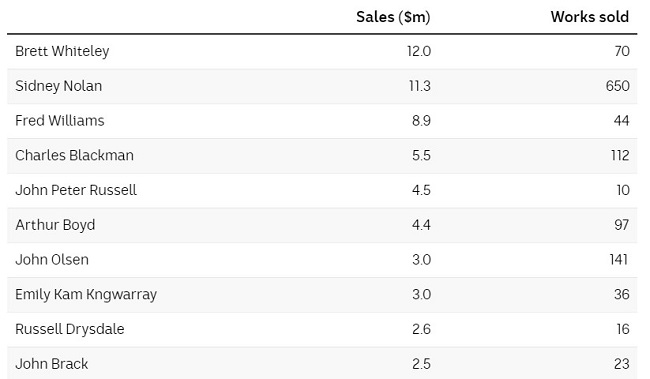Viewport: 650px width, 379px height.
Task: Select the Emily Kam Kngwarray name
Action: (x=86, y=294)
